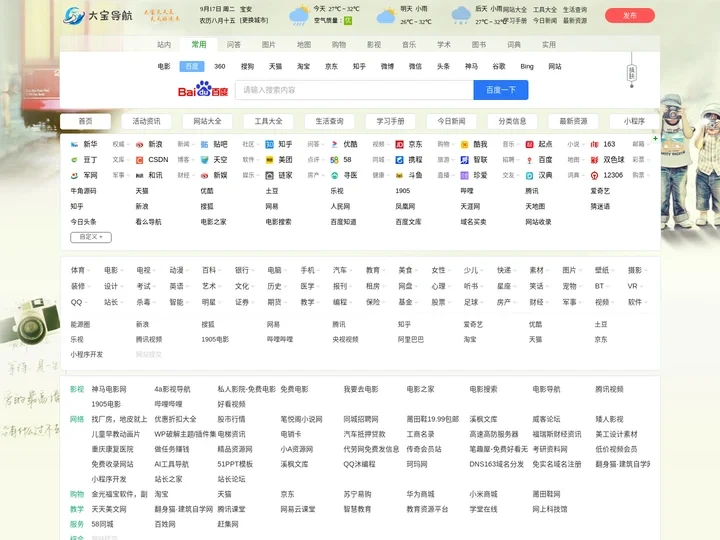Click the 军网 icon
Screen dimensions: 720x540
click(74, 175)
